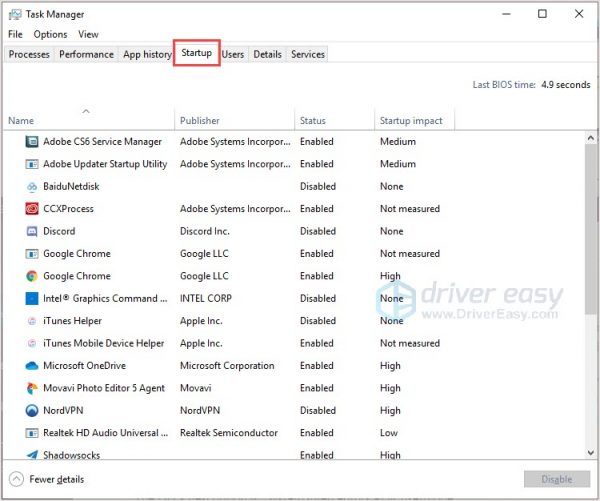Collapse view with Fewer details chevron

(17, 479)
